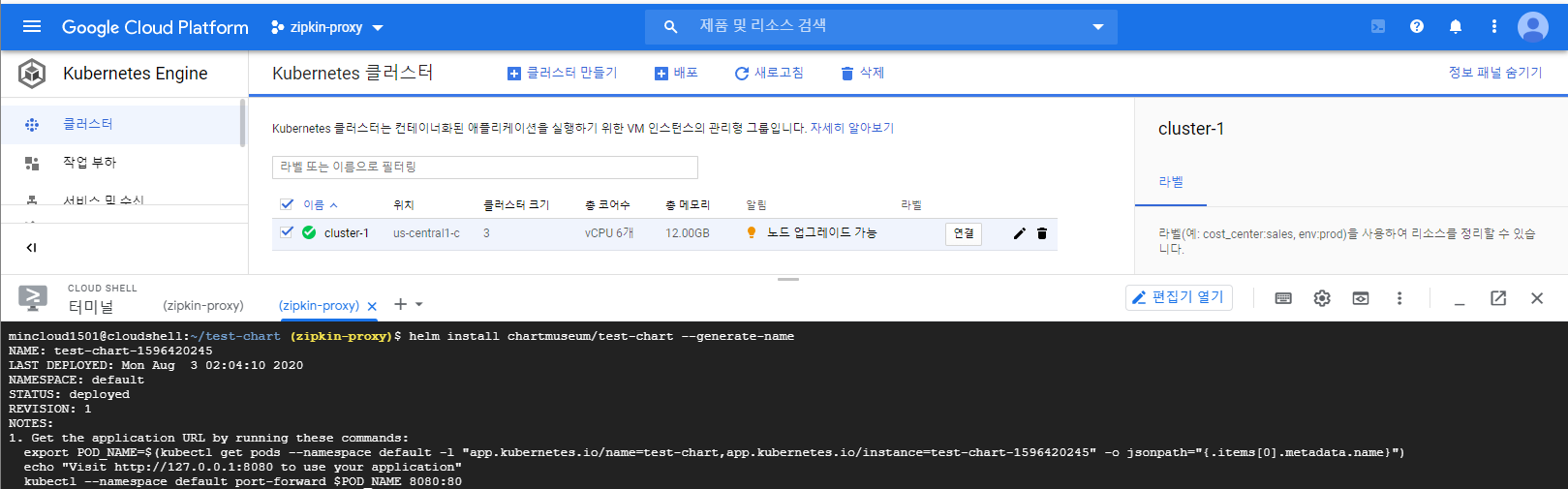The image size is (1568, 489).
Task: Open the notifications bell
Action: pyautogui.click(x=1456, y=27)
